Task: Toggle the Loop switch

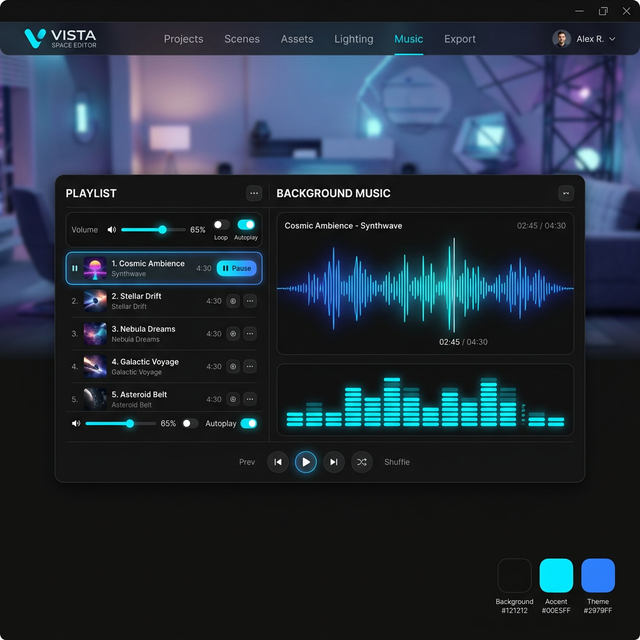Action: (x=222, y=225)
